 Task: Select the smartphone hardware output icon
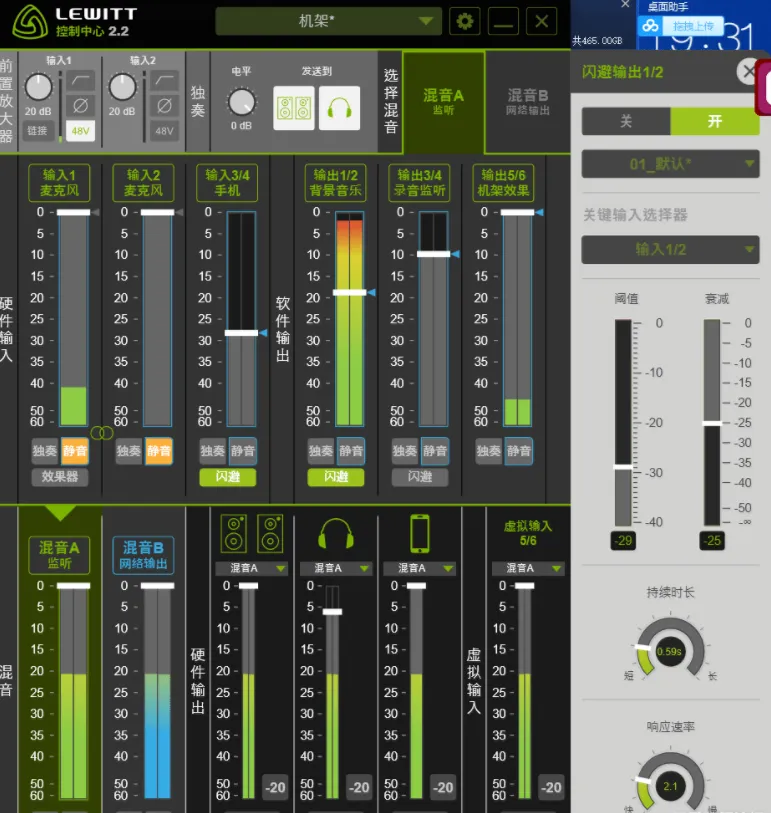(421, 533)
